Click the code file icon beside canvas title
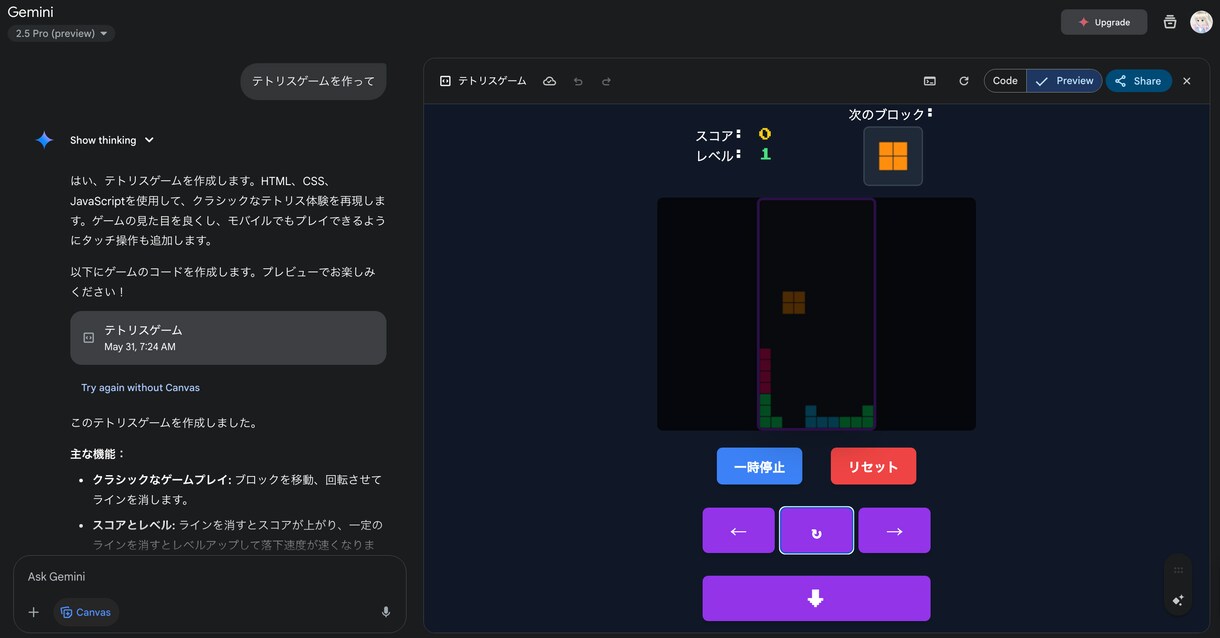 point(445,81)
